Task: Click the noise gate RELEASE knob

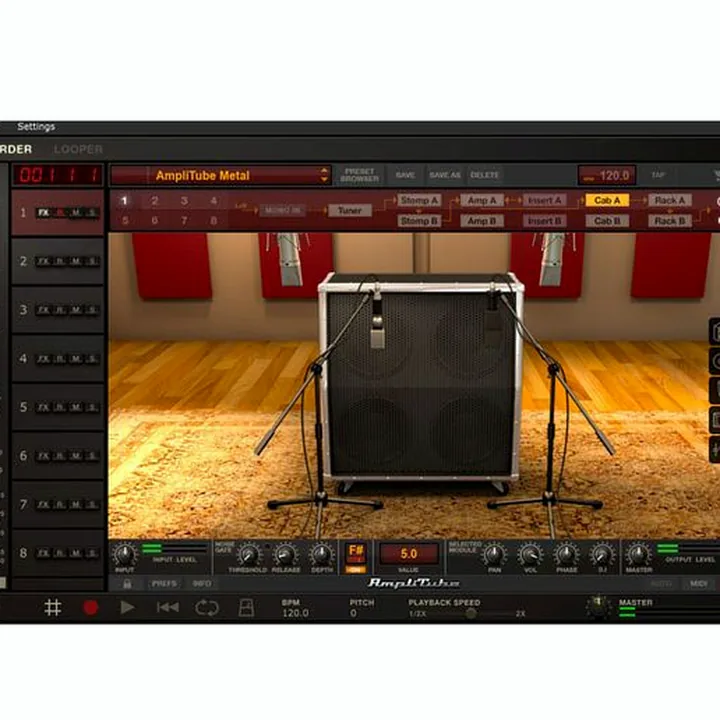Action: tap(286, 555)
